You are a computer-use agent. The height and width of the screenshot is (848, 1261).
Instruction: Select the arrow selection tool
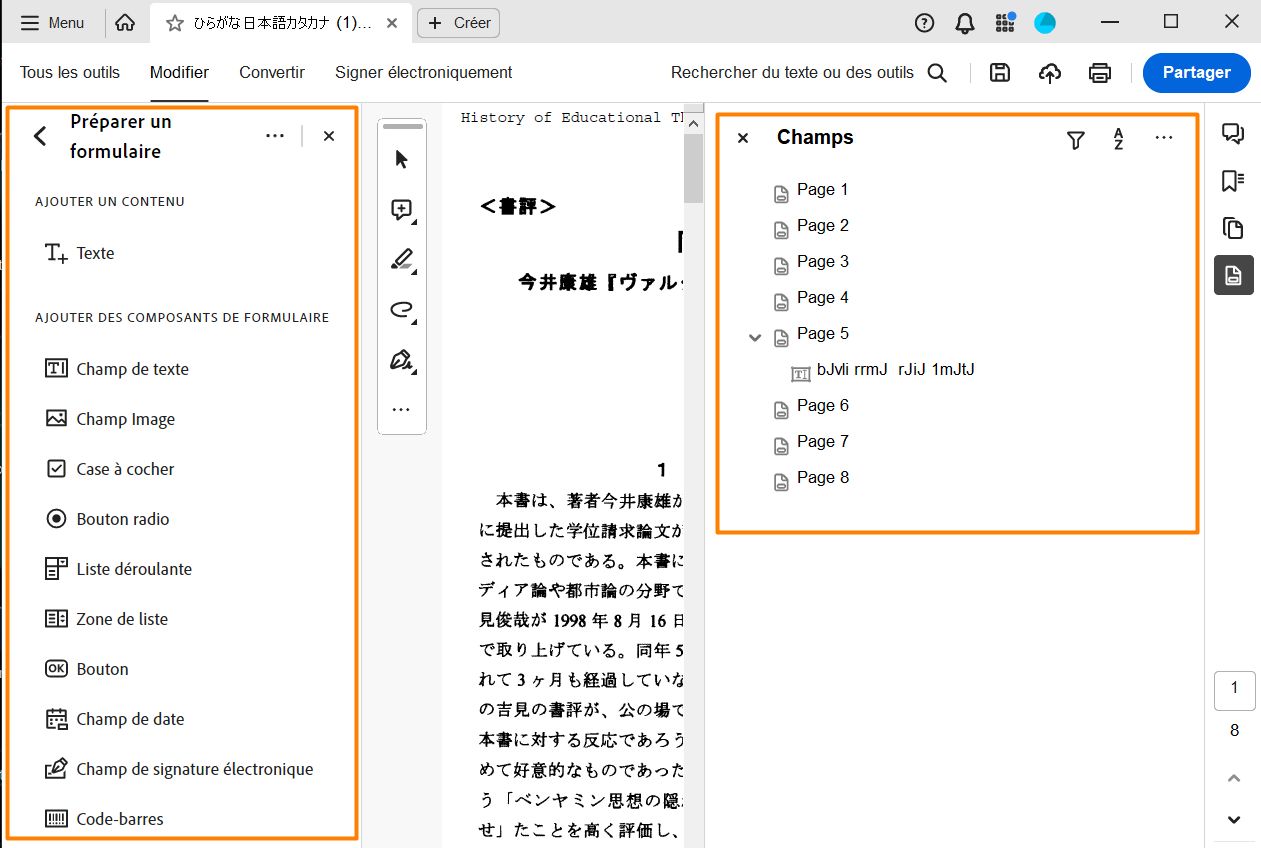tap(399, 158)
